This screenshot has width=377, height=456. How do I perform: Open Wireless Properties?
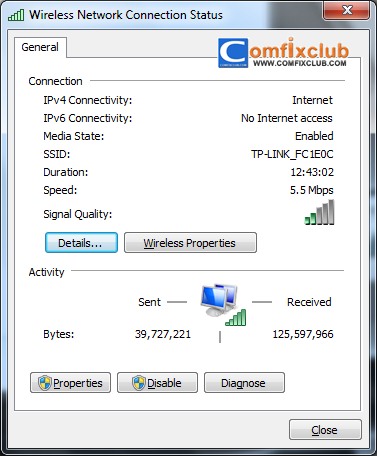[x=190, y=243]
